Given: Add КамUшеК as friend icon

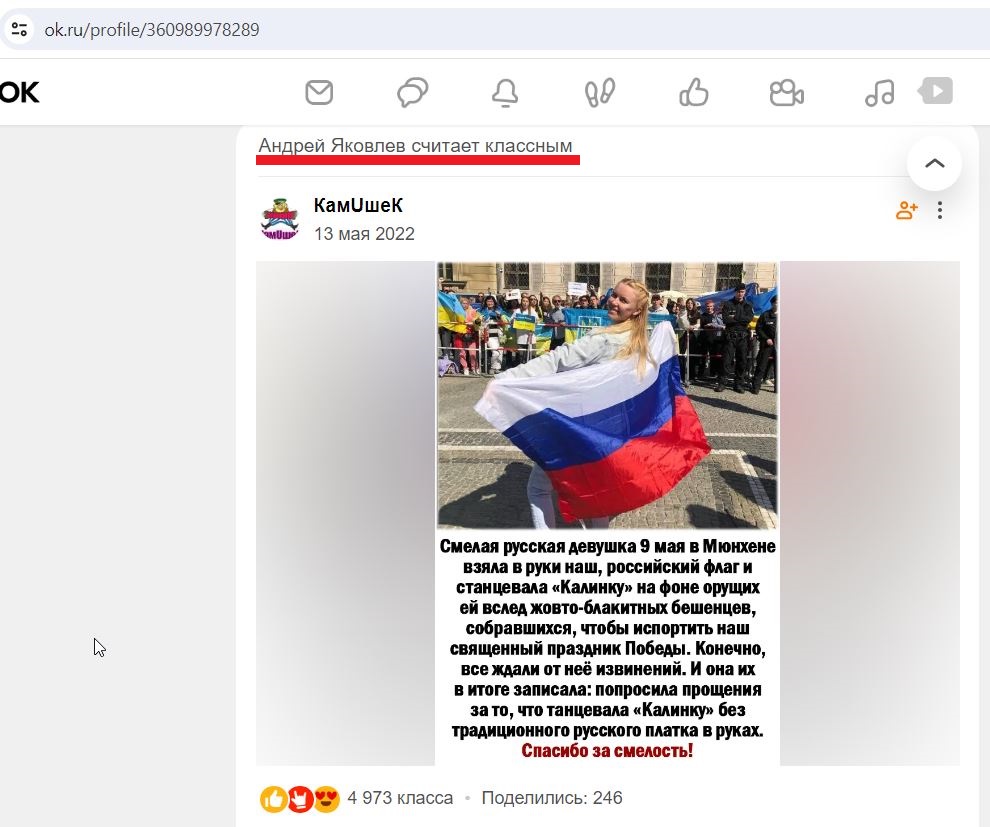Looking at the screenshot, I should pyautogui.click(x=907, y=210).
